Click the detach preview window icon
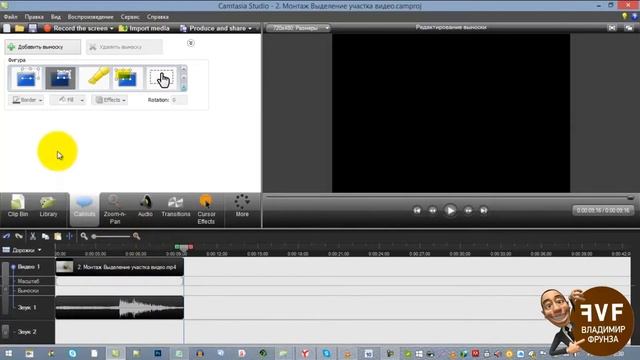640x360 pixels. [x=629, y=28]
